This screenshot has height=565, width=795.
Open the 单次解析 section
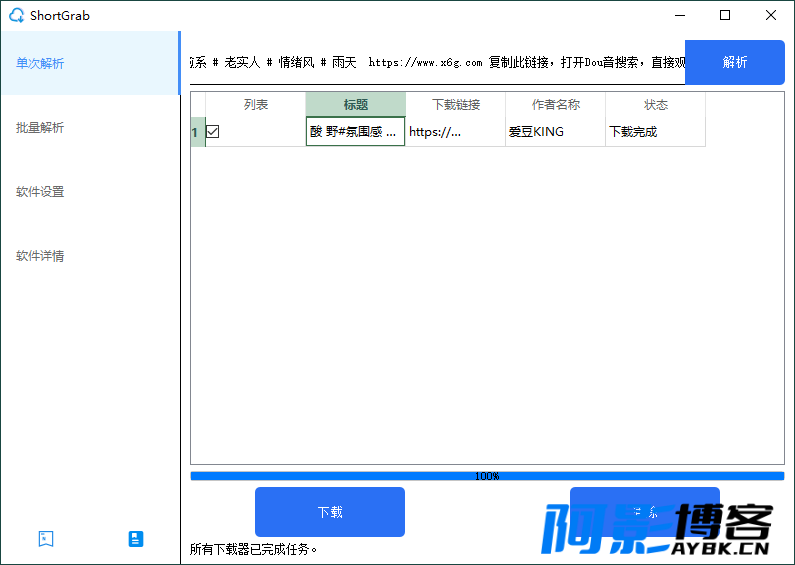tap(40, 63)
